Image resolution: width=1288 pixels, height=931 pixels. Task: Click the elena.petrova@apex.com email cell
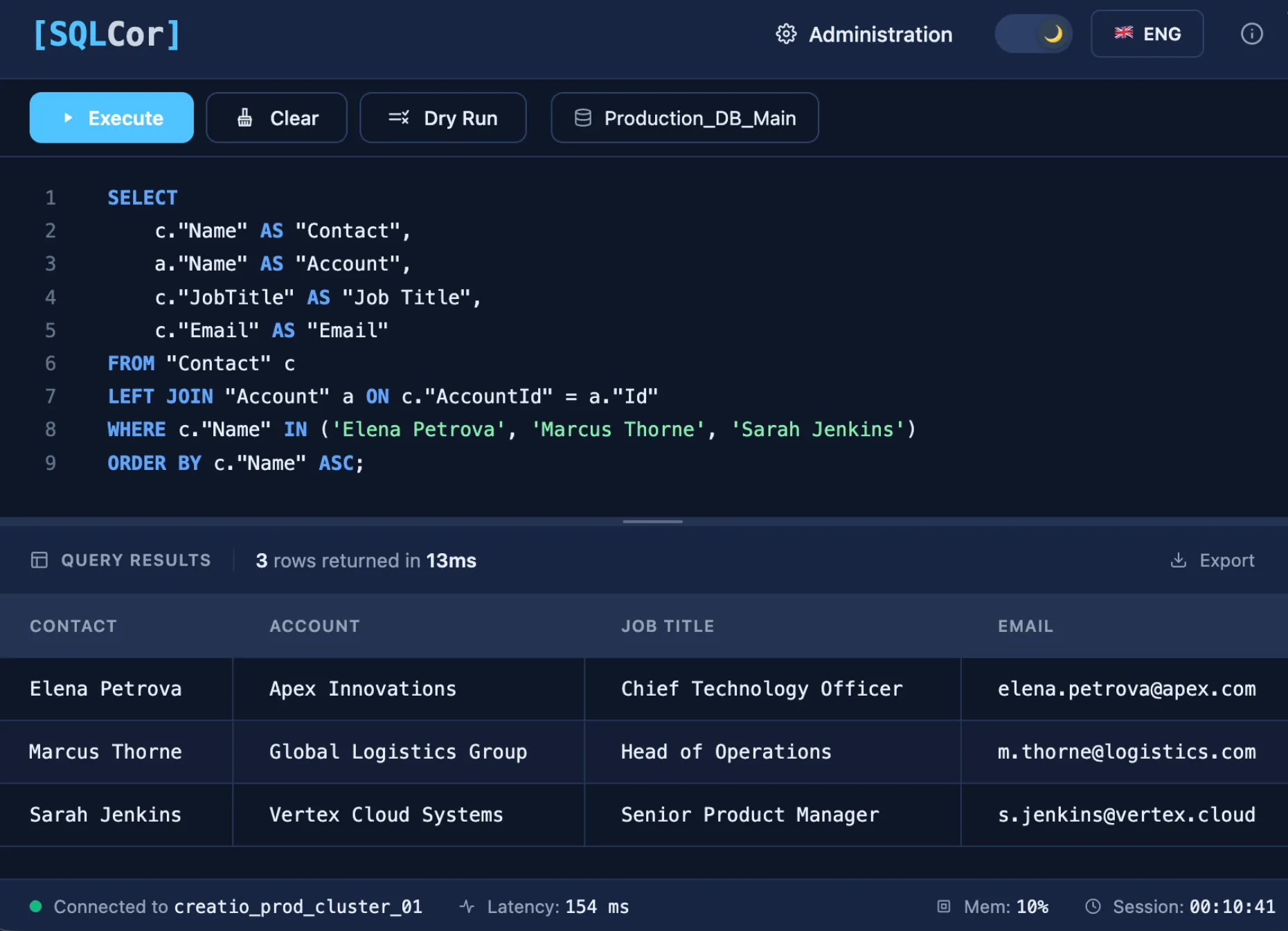[1125, 689]
